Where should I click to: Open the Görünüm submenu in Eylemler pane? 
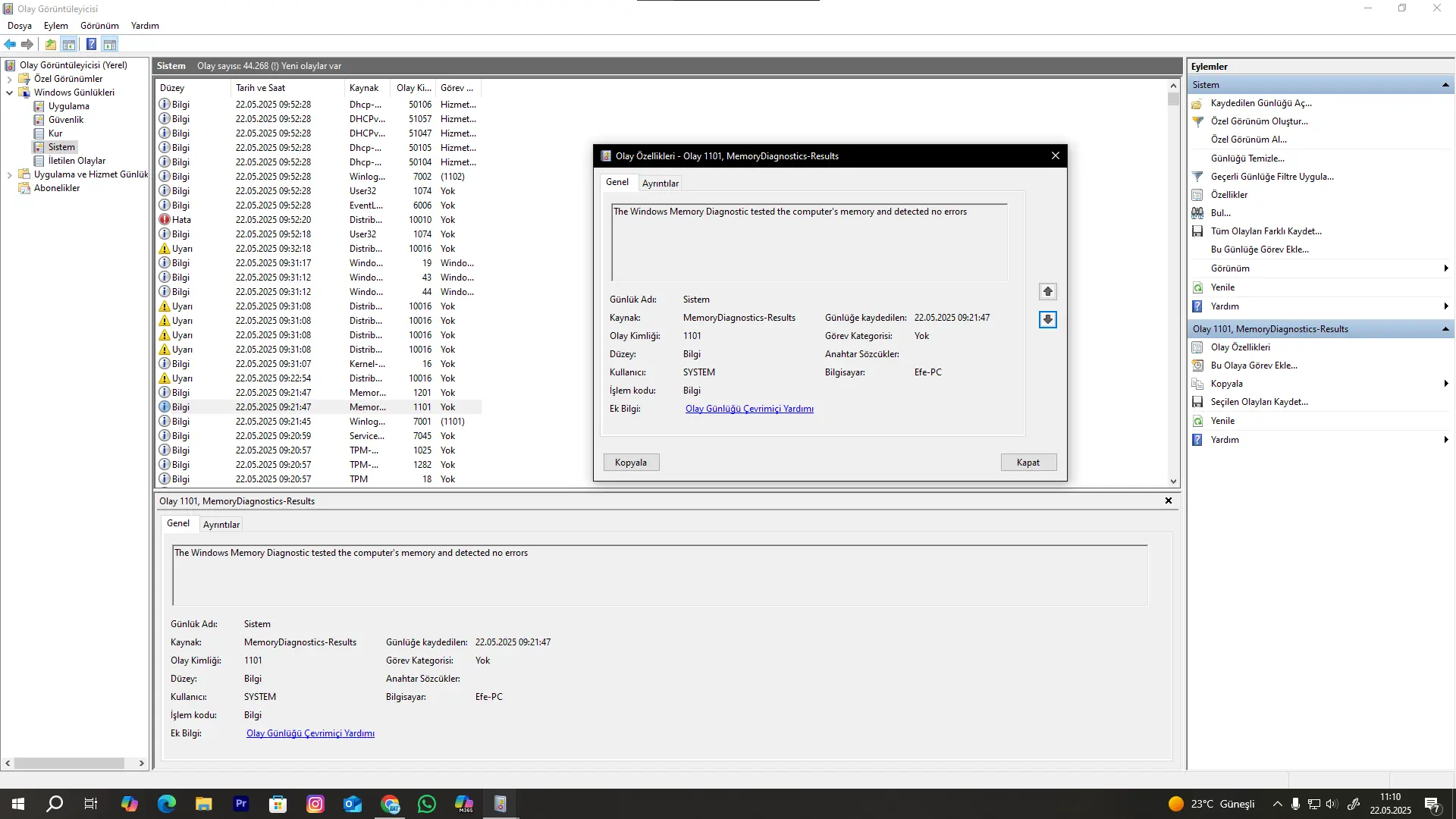1319,268
